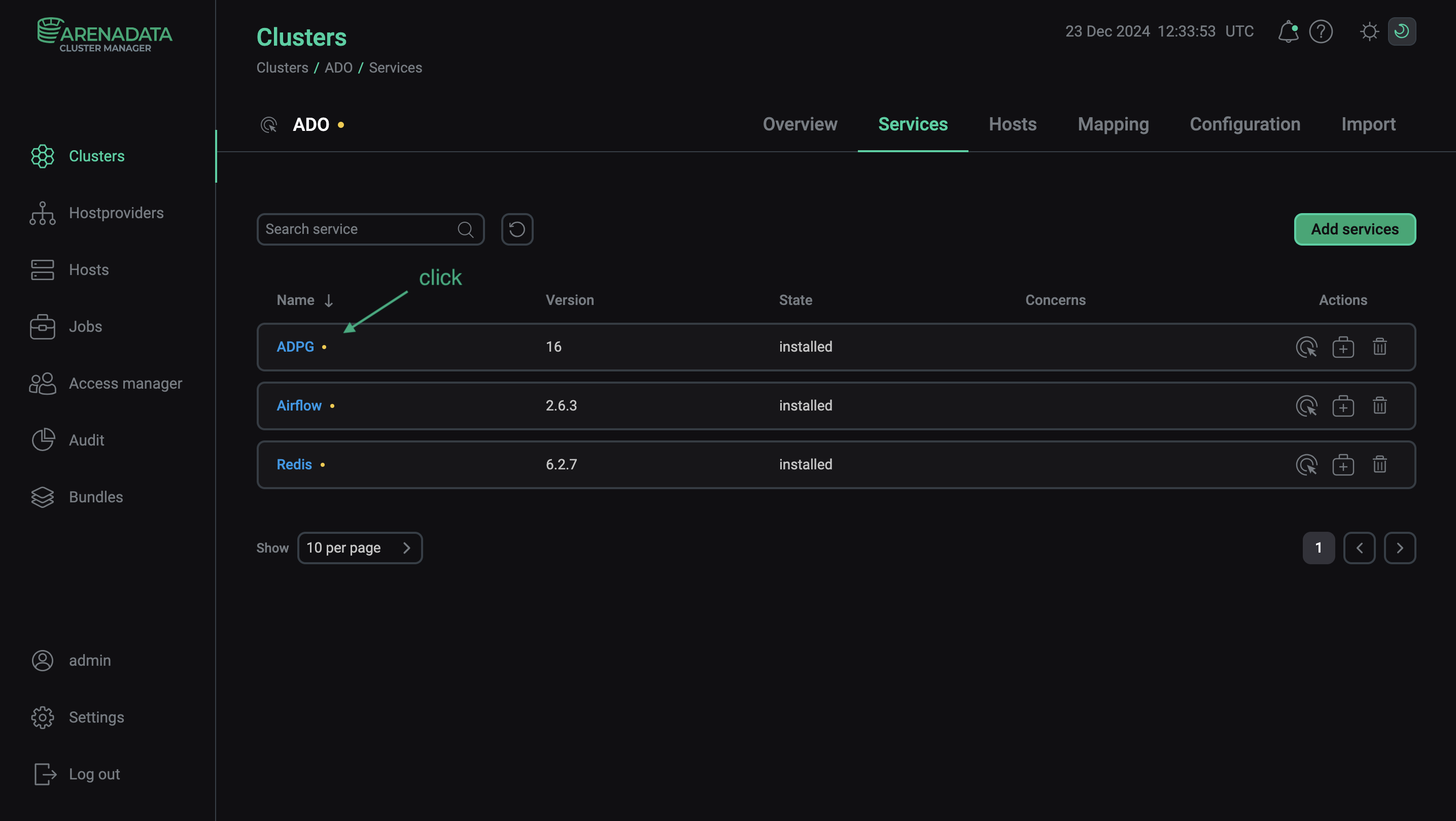
Task: Switch to the Hosts tab
Action: (x=1012, y=124)
